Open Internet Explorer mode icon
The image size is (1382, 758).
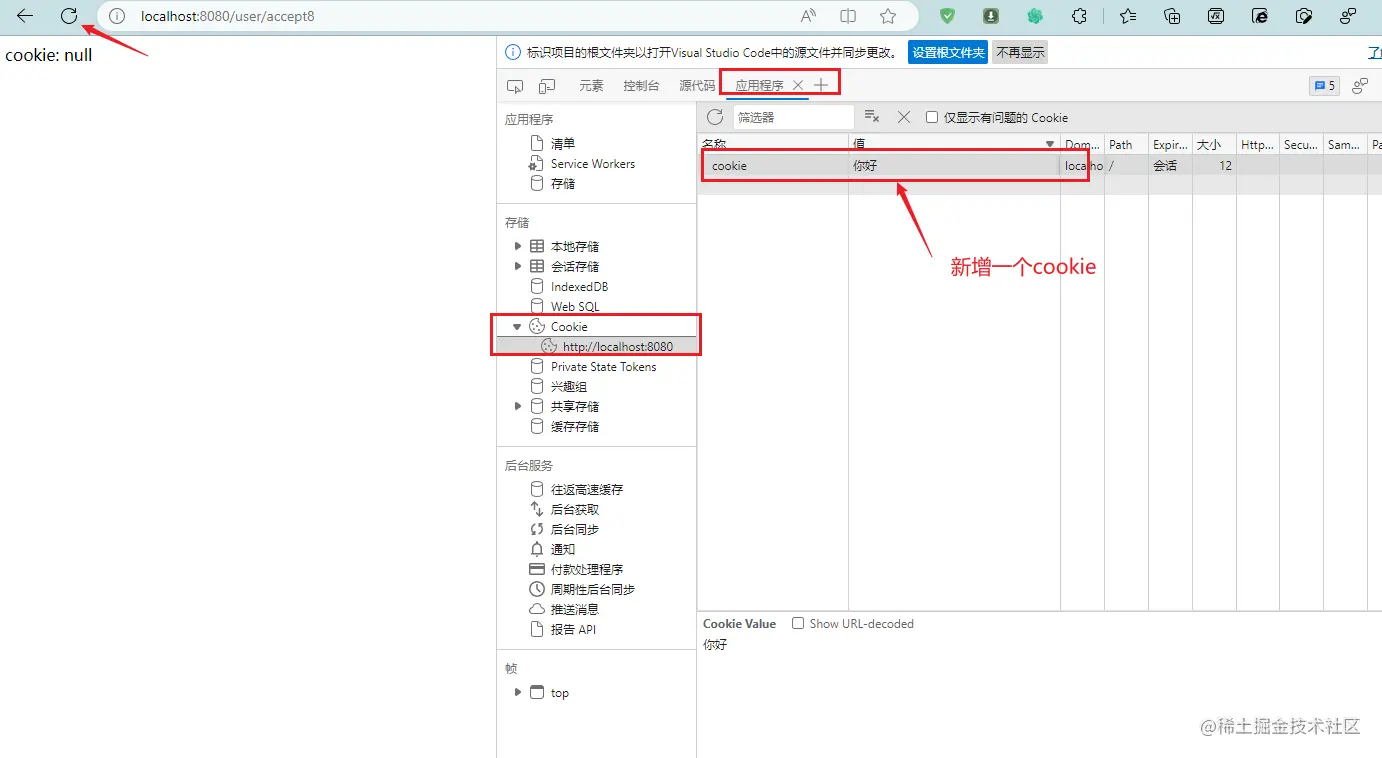click(x=1260, y=16)
